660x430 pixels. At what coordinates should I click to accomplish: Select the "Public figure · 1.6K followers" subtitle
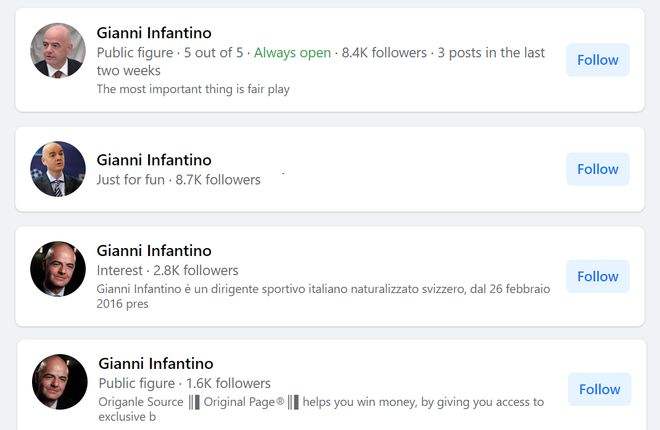pos(184,383)
